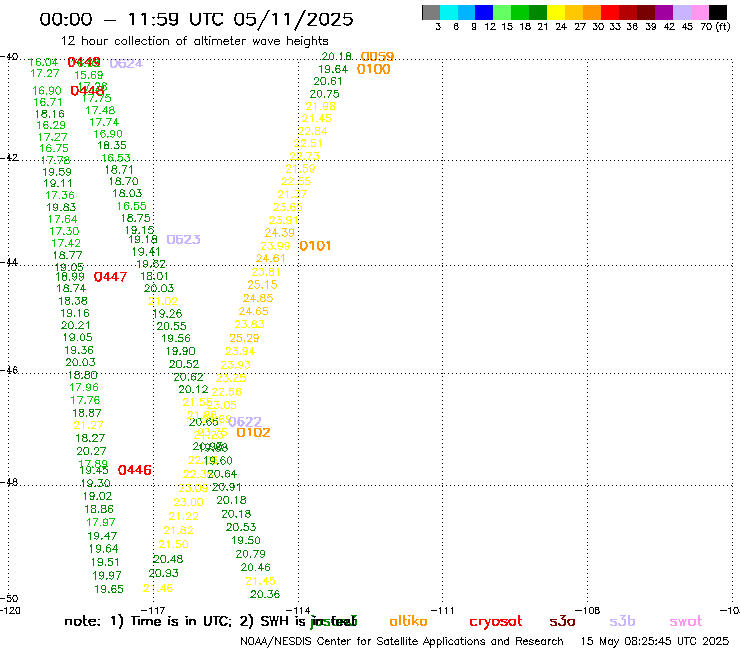Click the 0102 altika time marker

point(253,432)
